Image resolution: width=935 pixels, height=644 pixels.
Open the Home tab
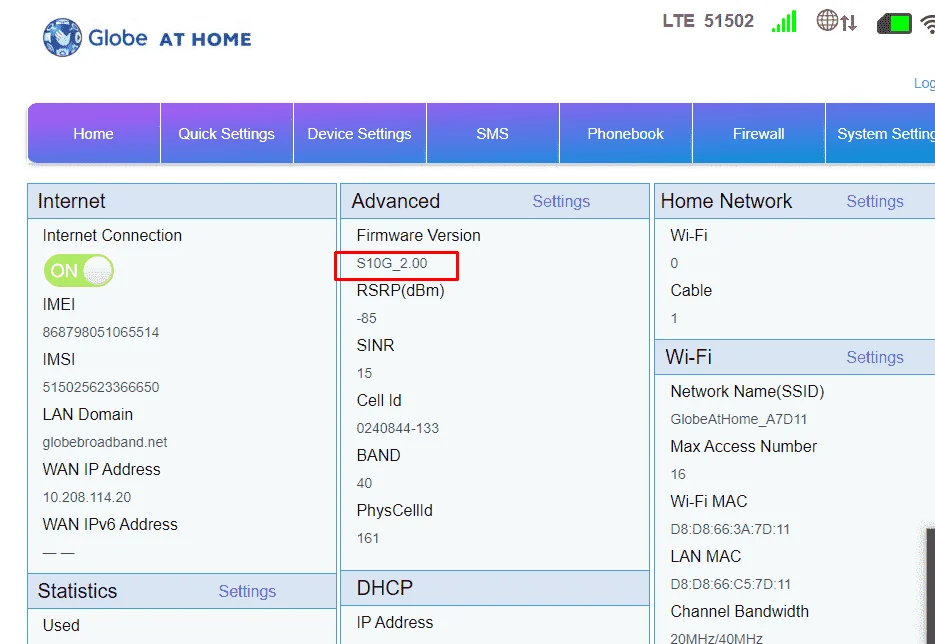94,134
